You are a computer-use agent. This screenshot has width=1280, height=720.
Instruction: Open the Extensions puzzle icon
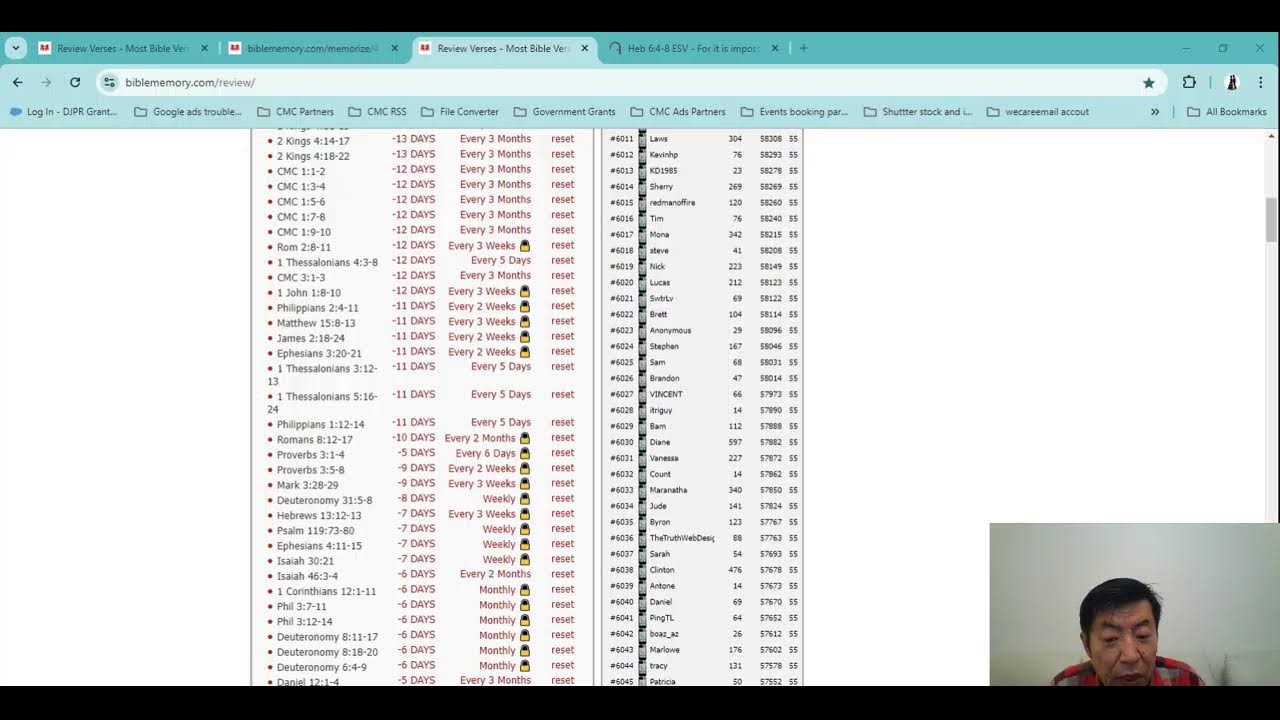(x=1189, y=82)
